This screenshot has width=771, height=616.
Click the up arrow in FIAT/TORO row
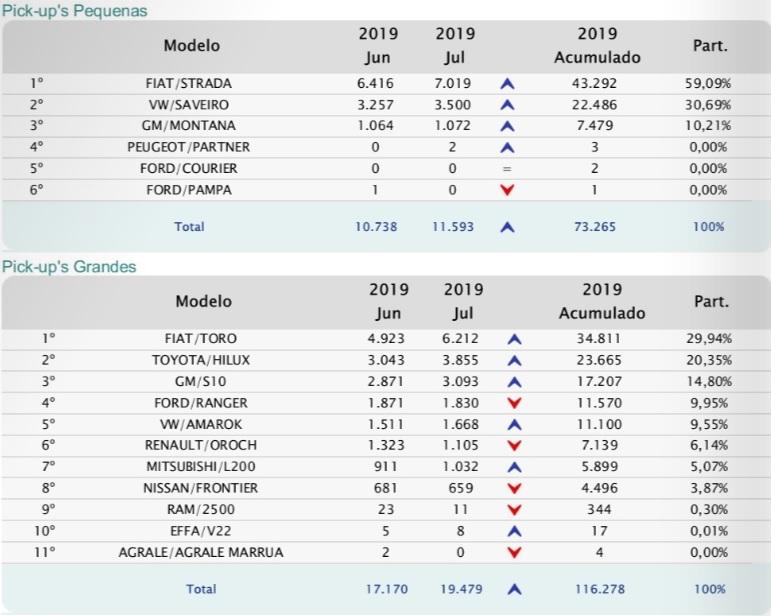pos(514,339)
